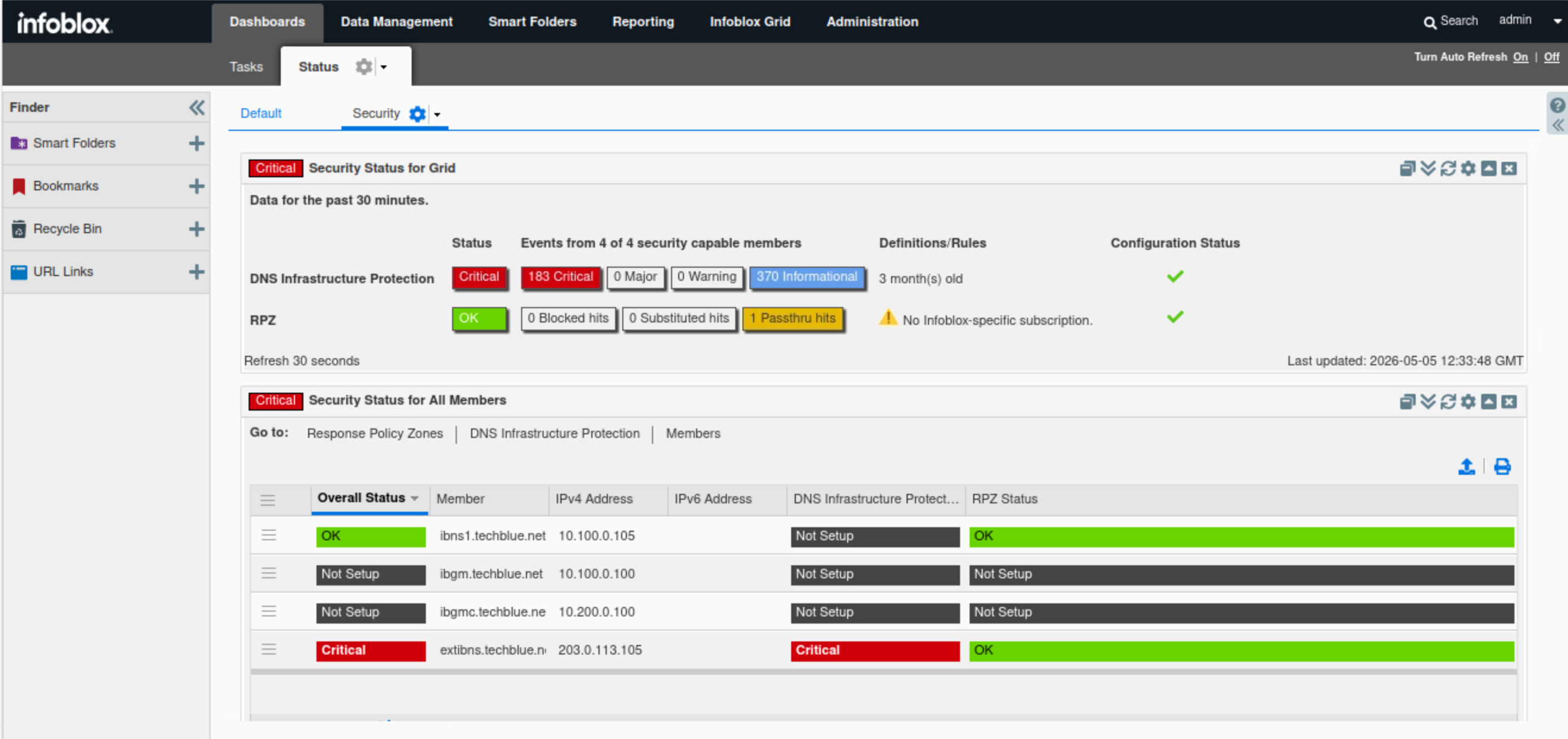Screen dimensions: 1568x739
Task: Close the Security Status for All Members widget
Action: pos(1509,402)
